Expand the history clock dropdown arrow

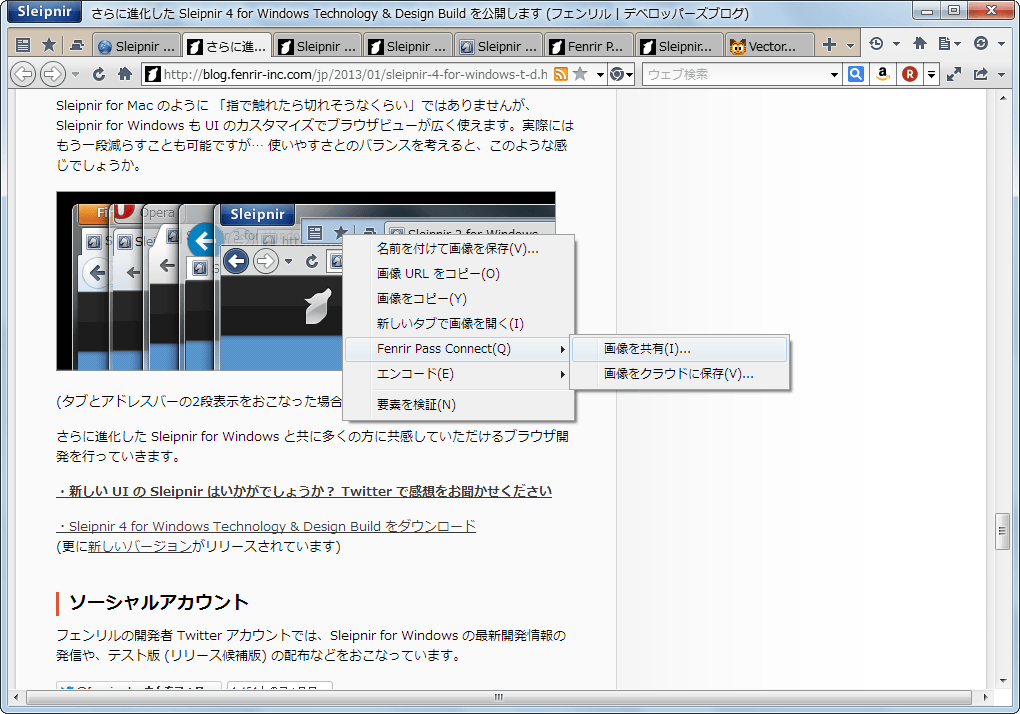[x=896, y=44]
